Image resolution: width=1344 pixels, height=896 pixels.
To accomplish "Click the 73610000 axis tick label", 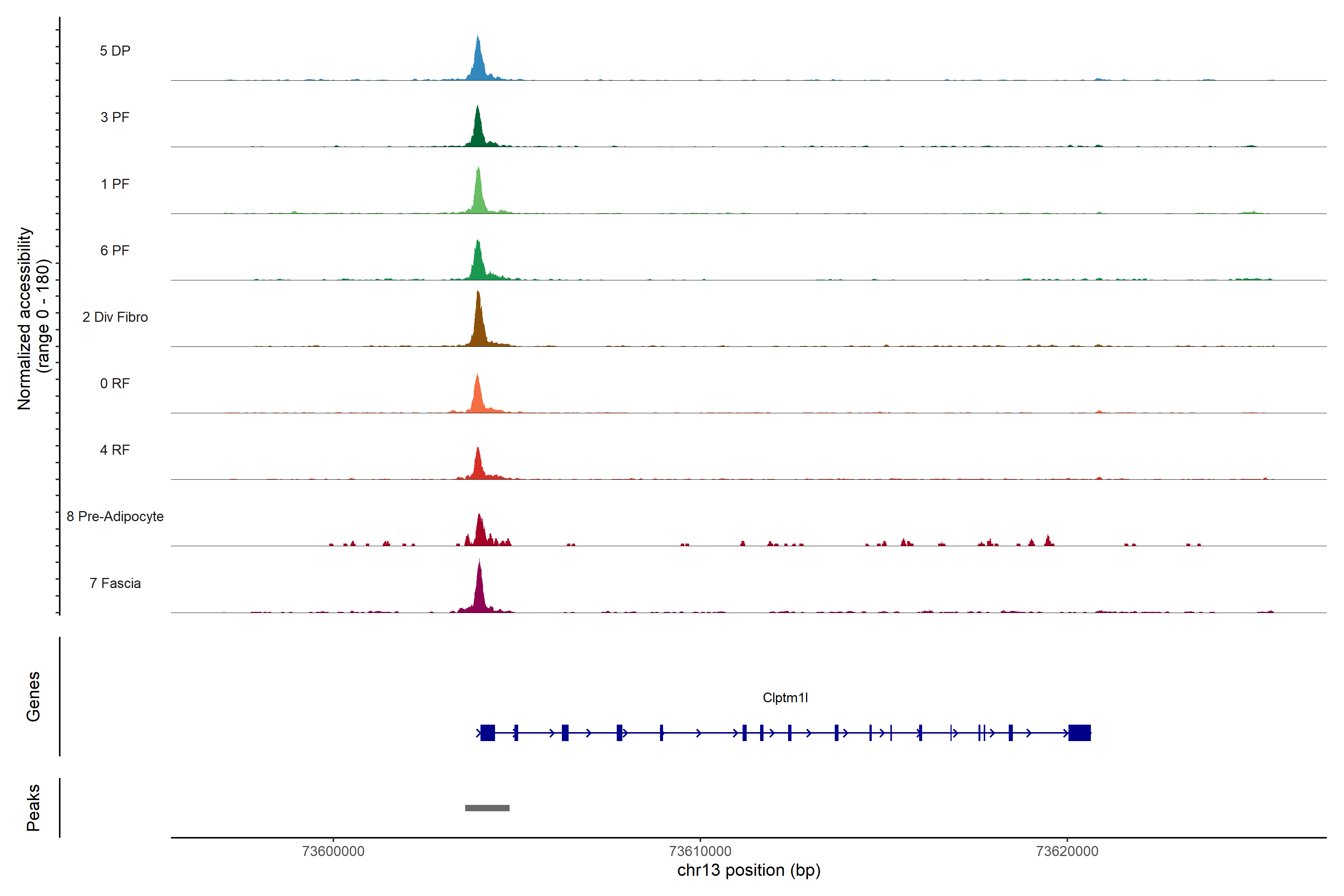I will 700,851.
